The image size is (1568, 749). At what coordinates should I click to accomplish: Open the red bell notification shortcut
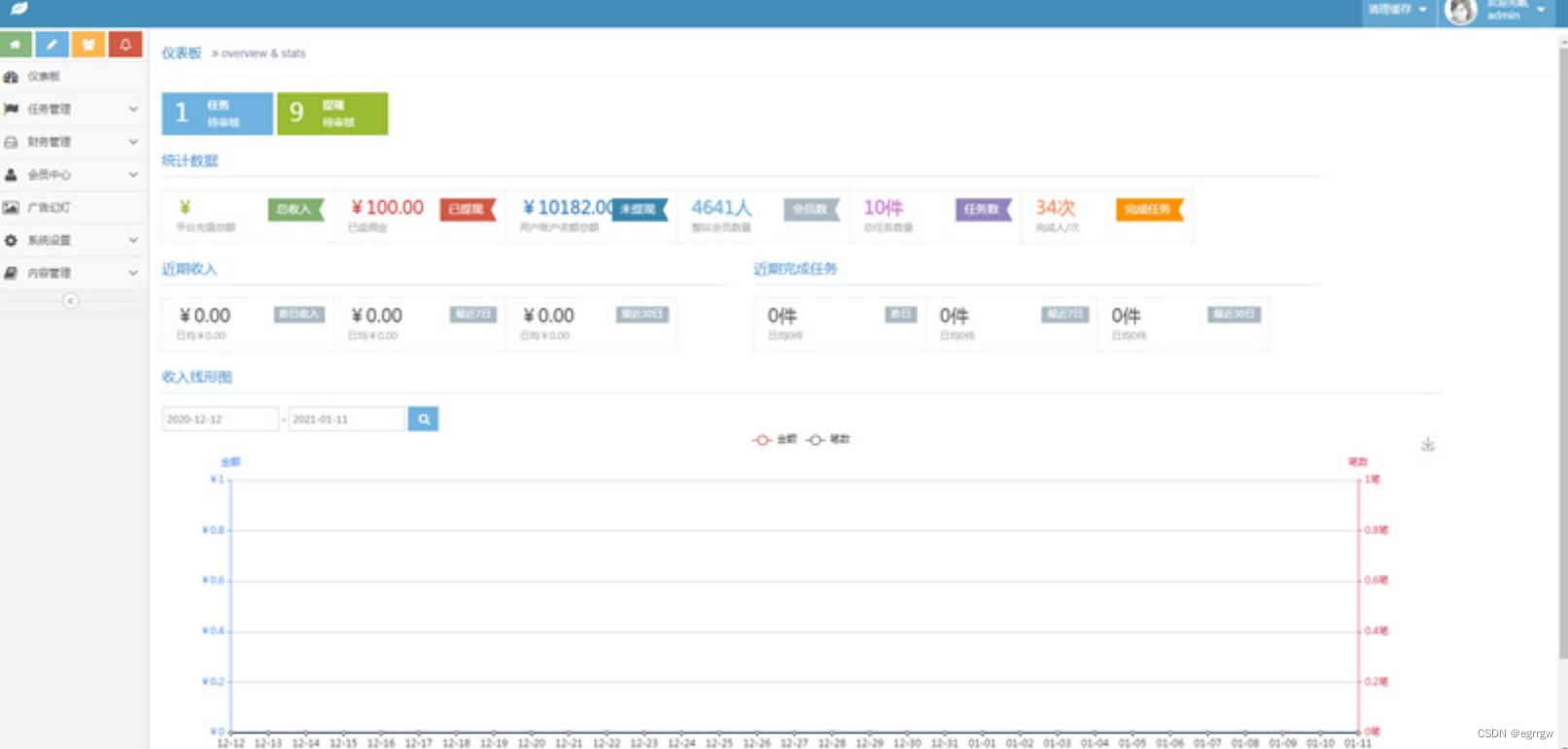tap(125, 45)
